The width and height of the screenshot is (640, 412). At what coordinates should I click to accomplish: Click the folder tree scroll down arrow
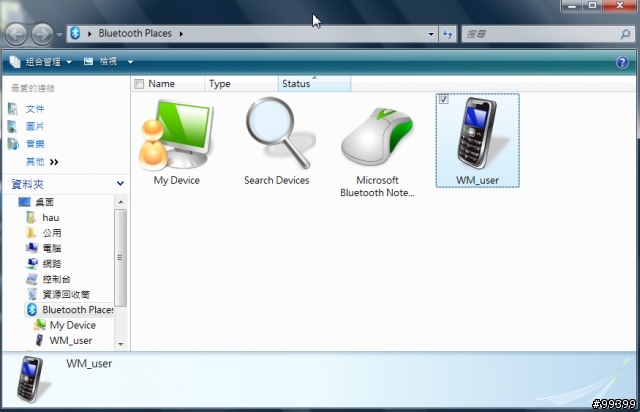[x=120, y=344]
